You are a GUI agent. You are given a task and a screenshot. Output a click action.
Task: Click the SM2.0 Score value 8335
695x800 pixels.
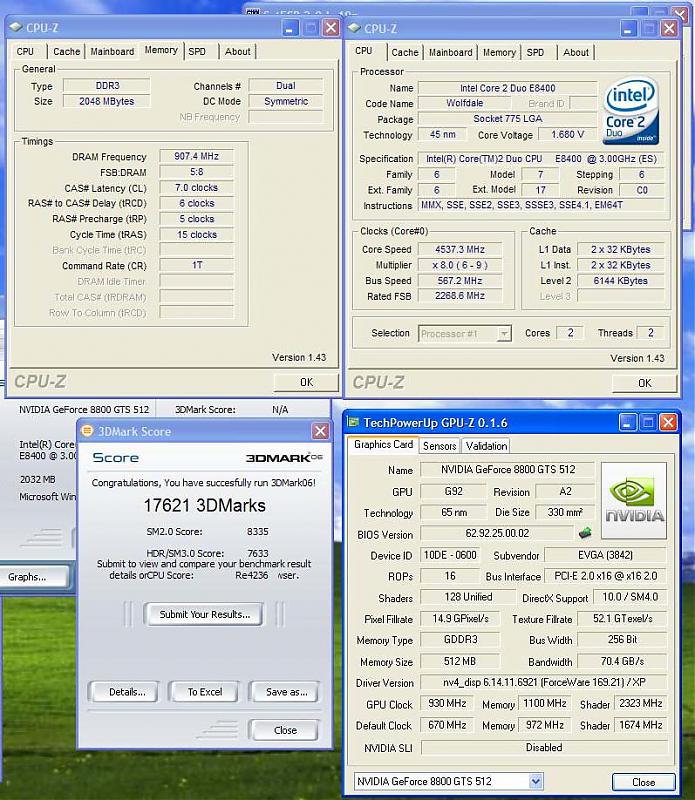pos(258,532)
